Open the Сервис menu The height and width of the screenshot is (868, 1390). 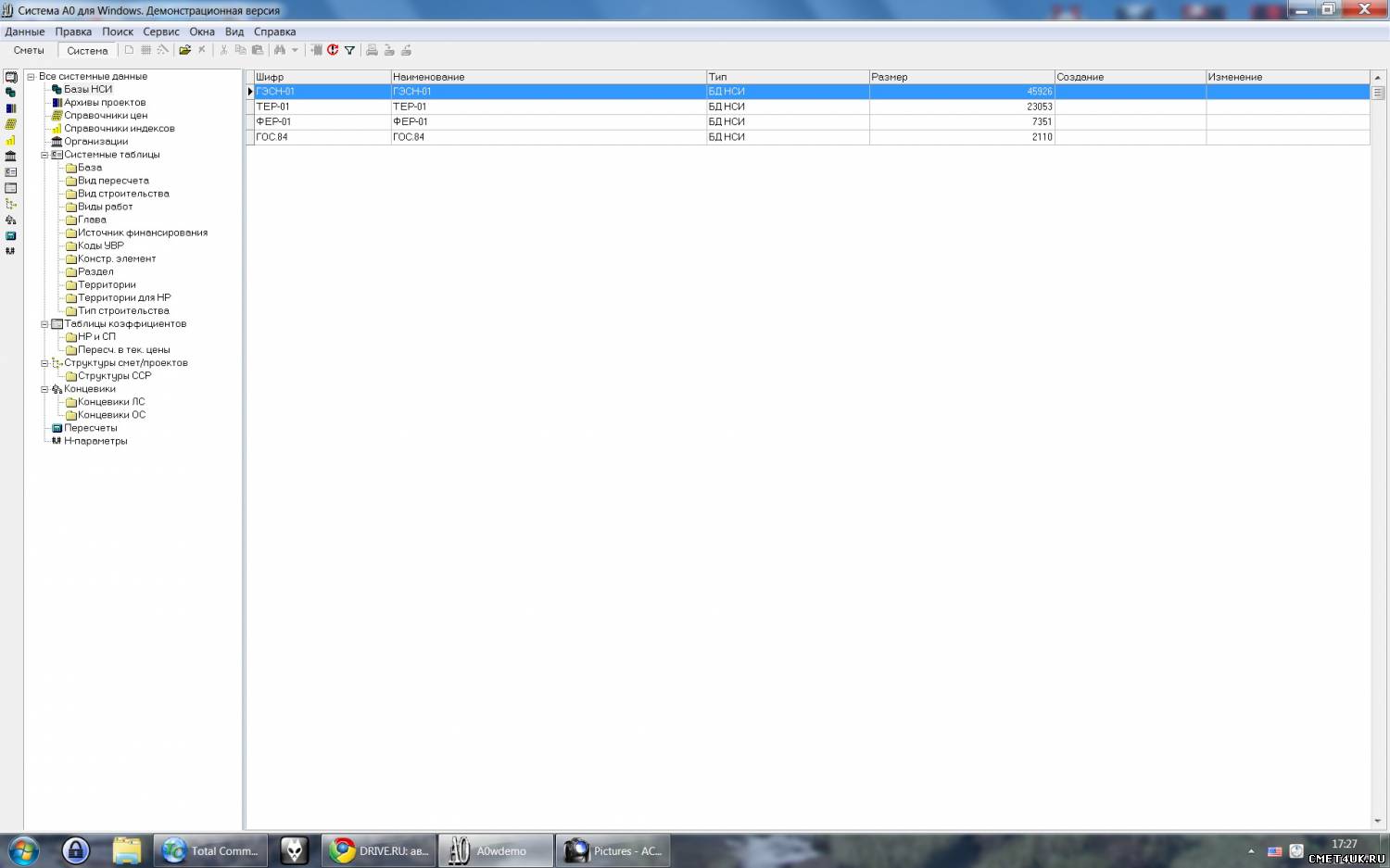[161, 31]
